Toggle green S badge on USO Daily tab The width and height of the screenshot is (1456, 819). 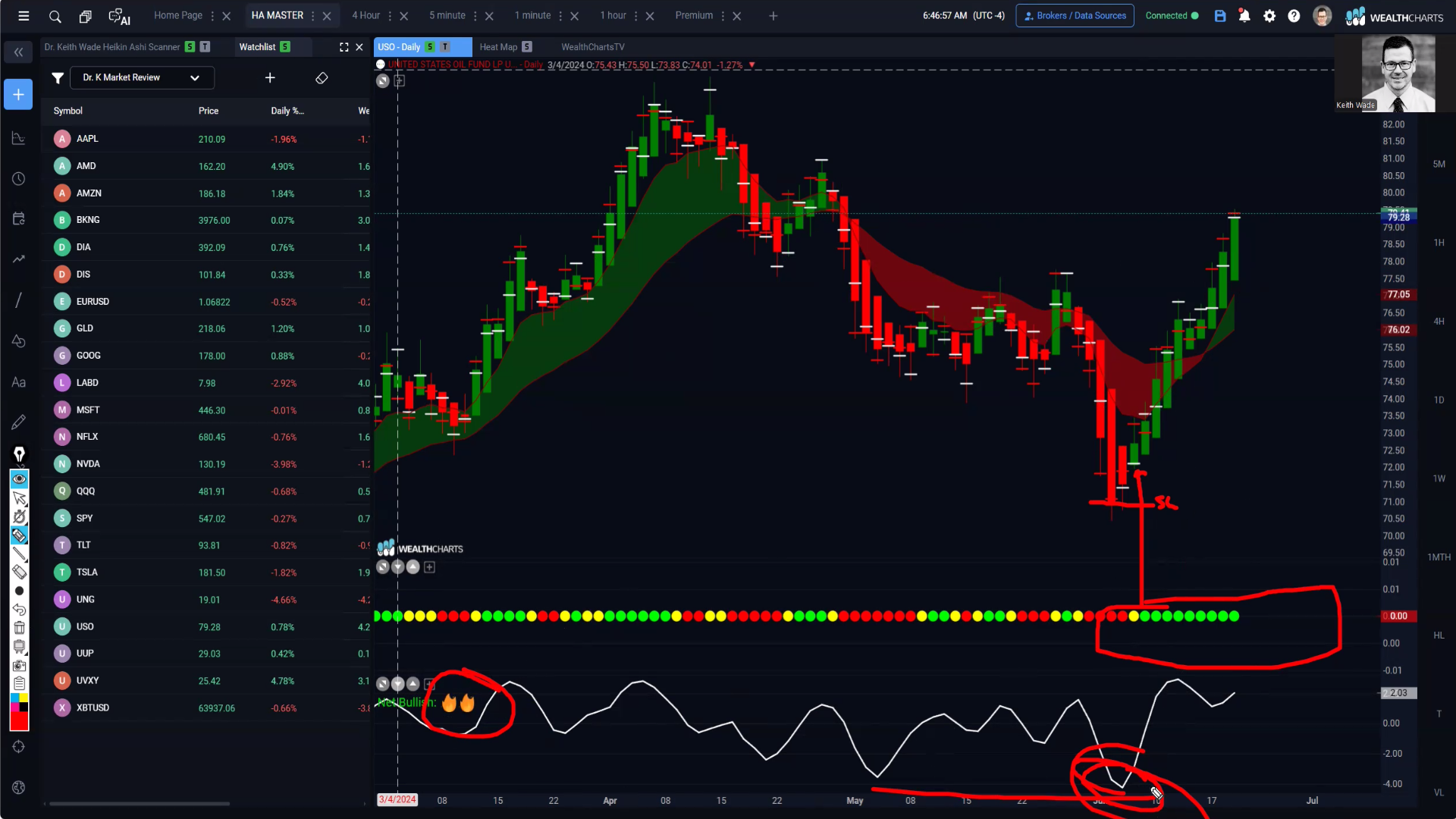click(x=430, y=47)
